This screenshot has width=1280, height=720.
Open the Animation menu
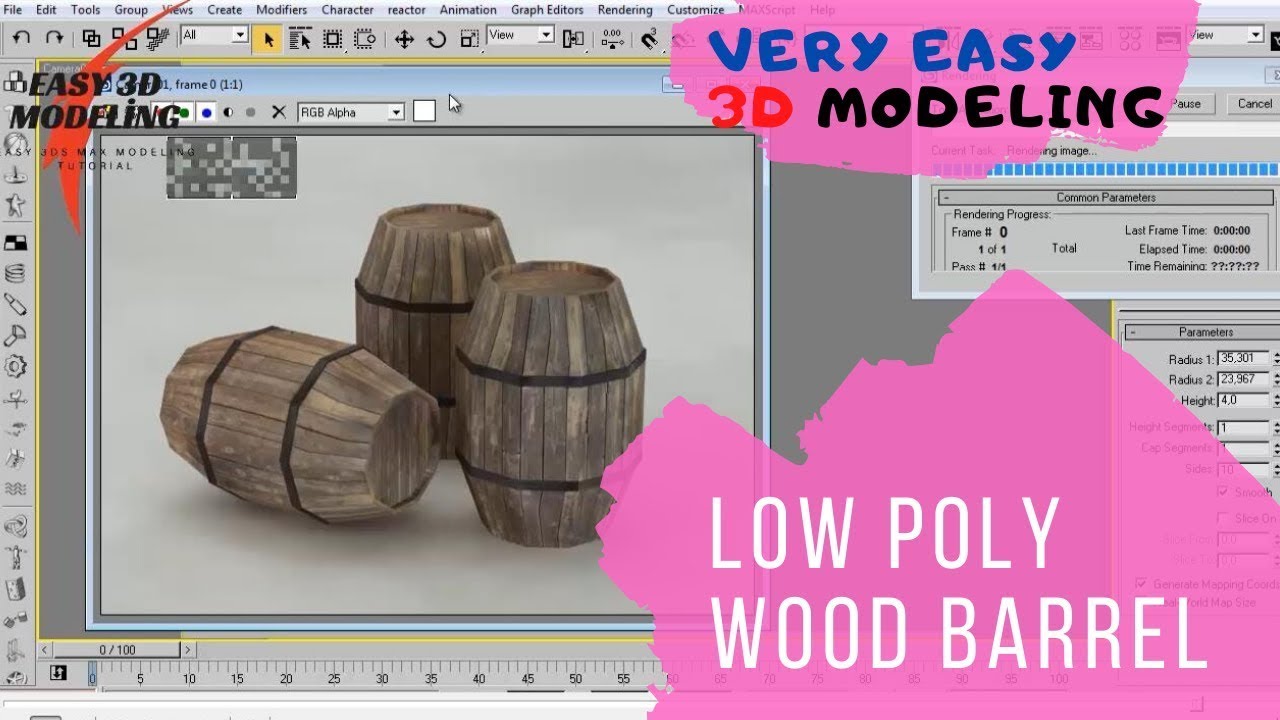coord(468,10)
